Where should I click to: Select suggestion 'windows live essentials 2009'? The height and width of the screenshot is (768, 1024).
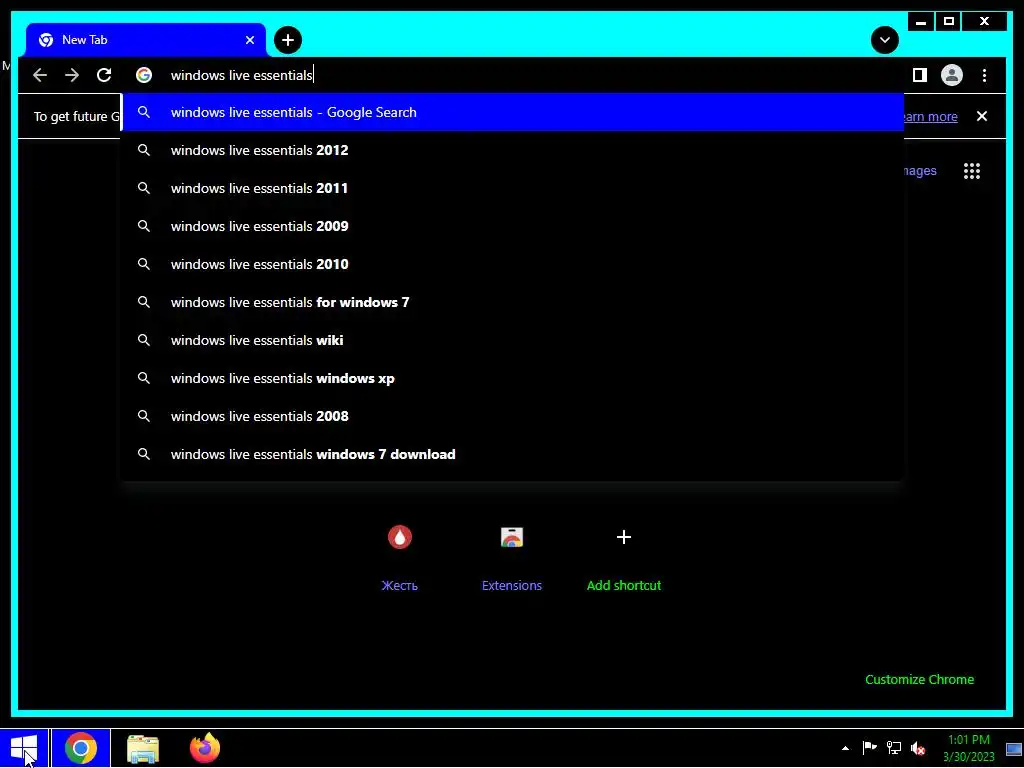point(513,226)
